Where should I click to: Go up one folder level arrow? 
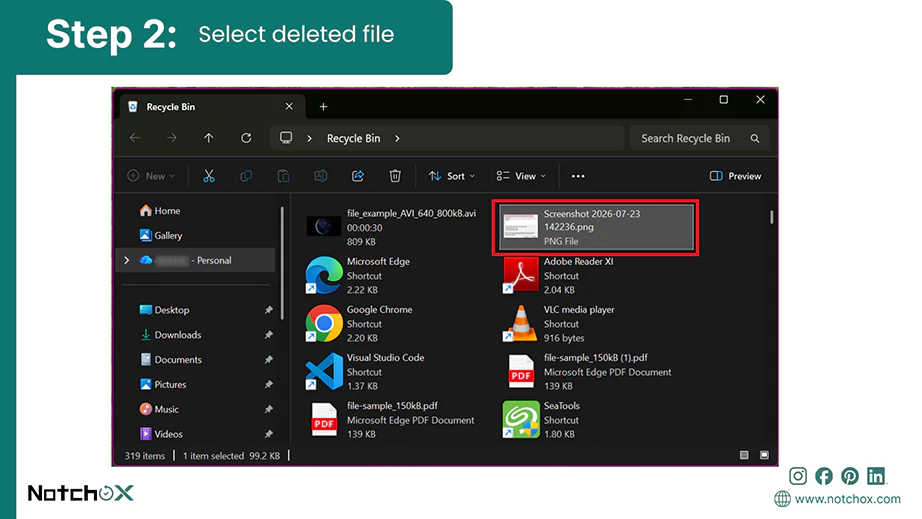[x=209, y=138]
